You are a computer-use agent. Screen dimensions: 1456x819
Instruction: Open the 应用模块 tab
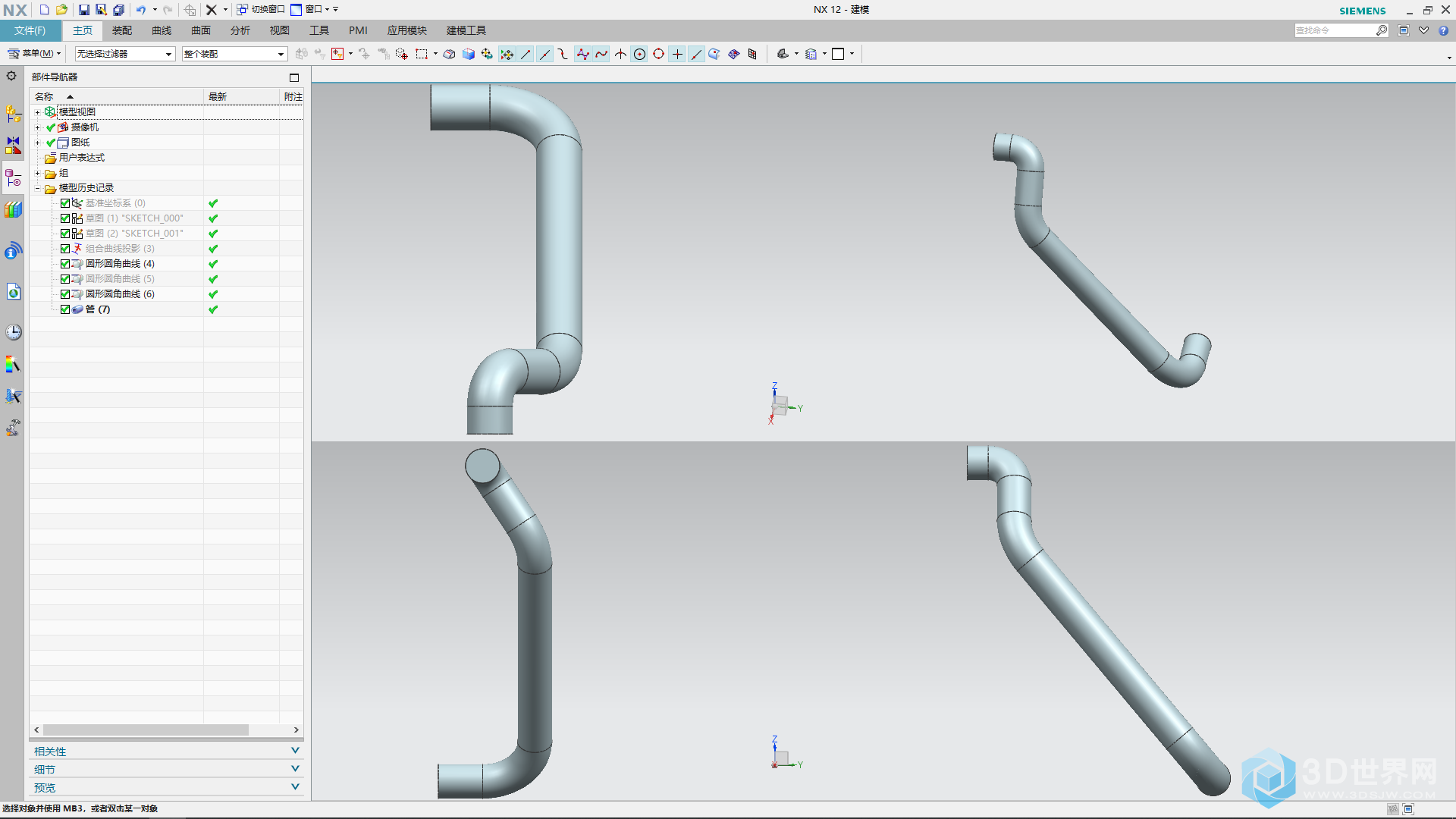point(407,30)
